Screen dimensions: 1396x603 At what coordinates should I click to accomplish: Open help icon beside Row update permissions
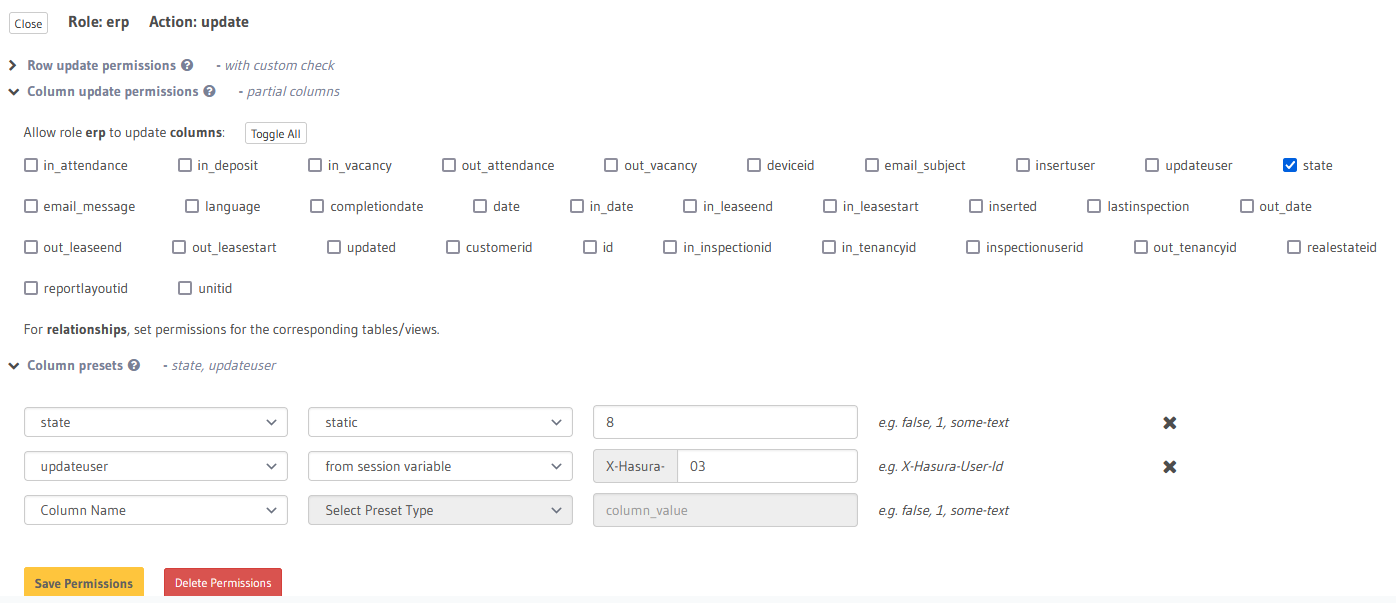pos(186,65)
